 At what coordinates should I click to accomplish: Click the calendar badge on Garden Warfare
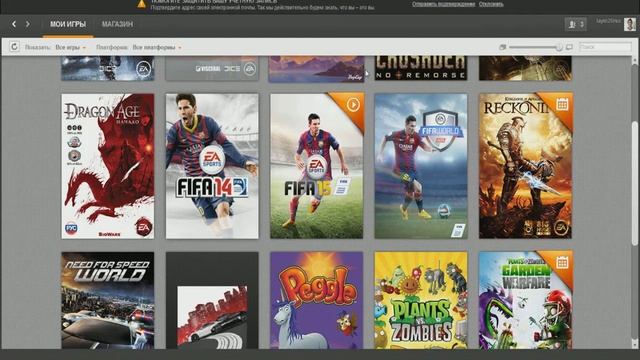pos(562,262)
